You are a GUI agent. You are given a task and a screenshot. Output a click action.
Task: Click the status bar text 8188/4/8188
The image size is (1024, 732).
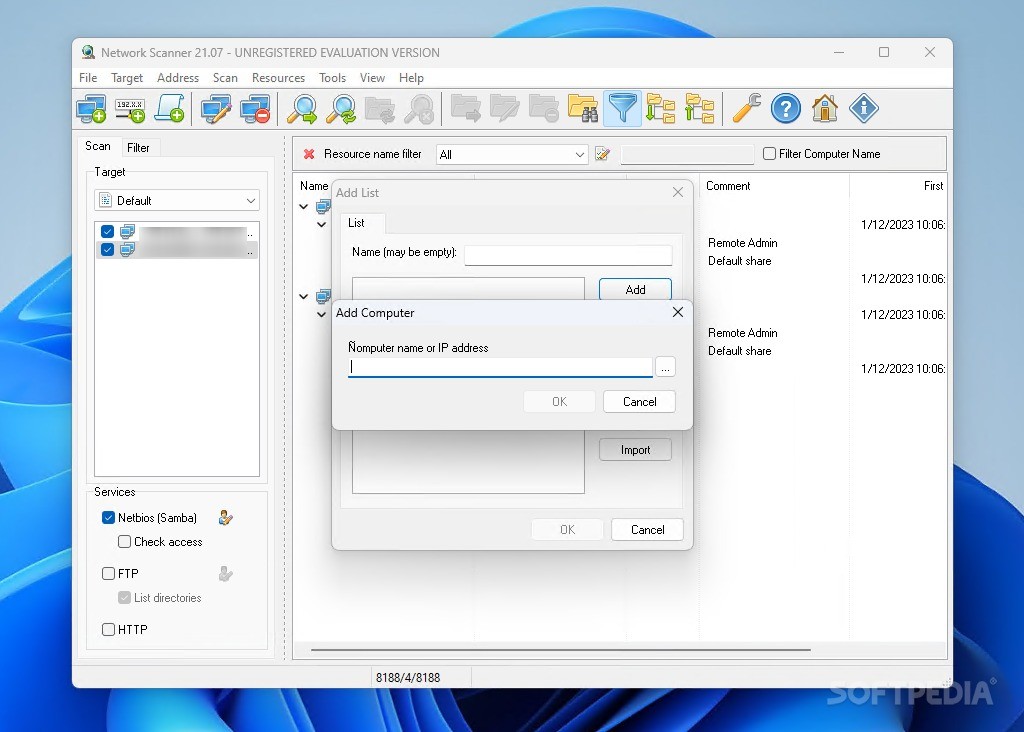[408, 677]
